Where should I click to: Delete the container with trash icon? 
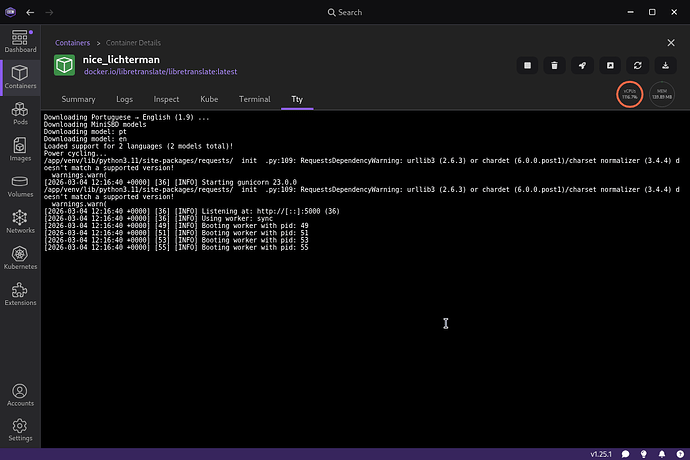click(x=554, y=65)
